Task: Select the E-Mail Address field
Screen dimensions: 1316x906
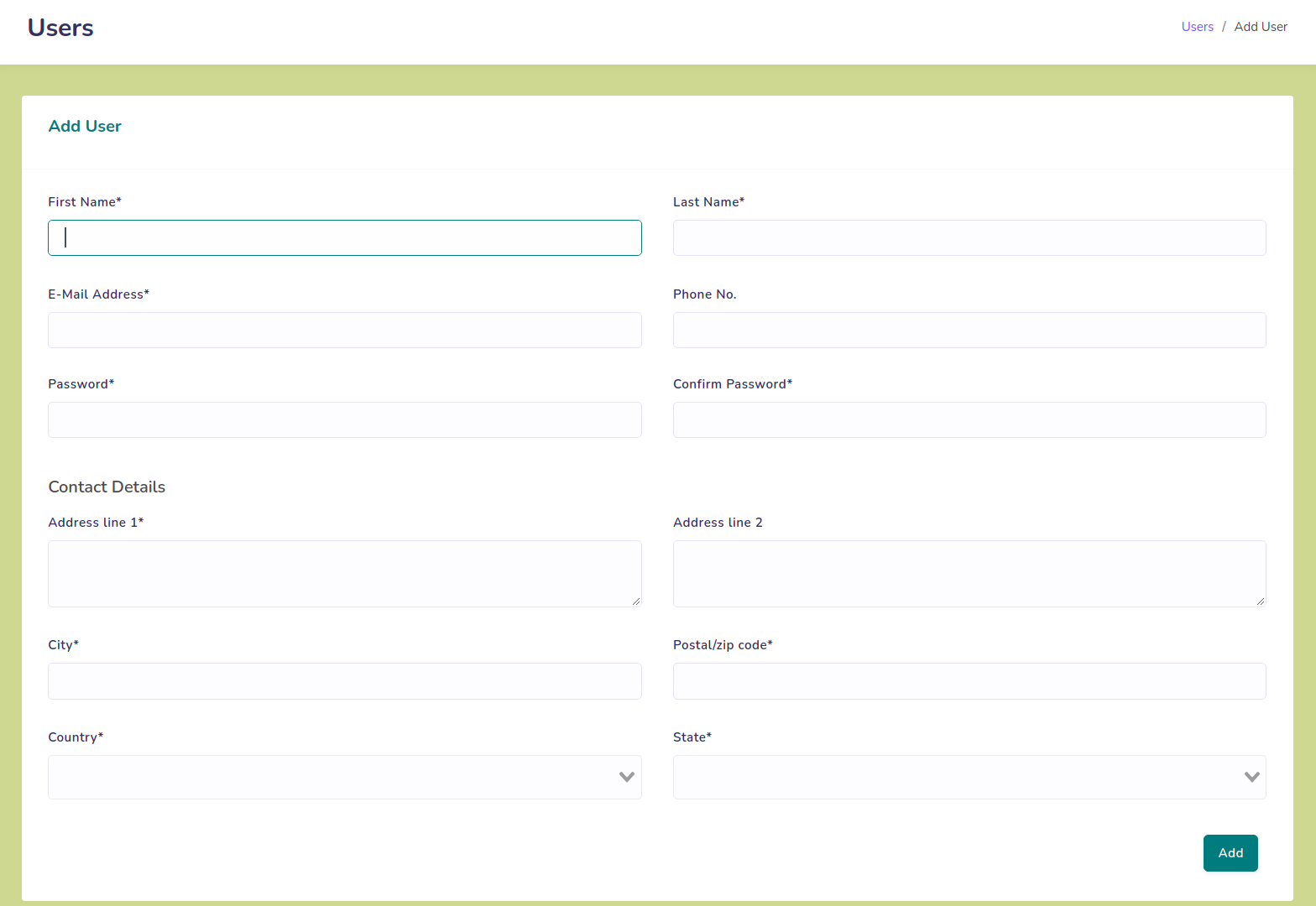Action: coord(344,331)
